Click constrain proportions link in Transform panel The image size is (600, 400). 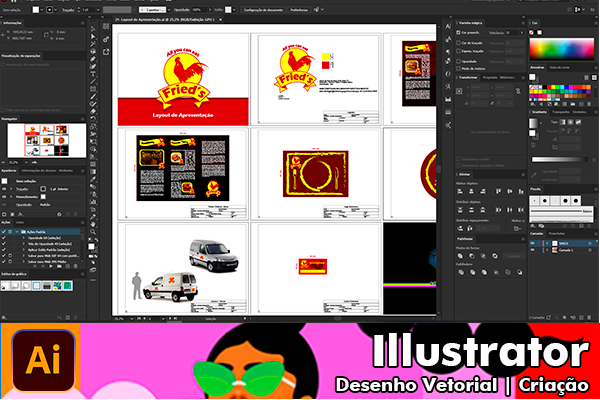pyautogui.click(x=518, y=91)
